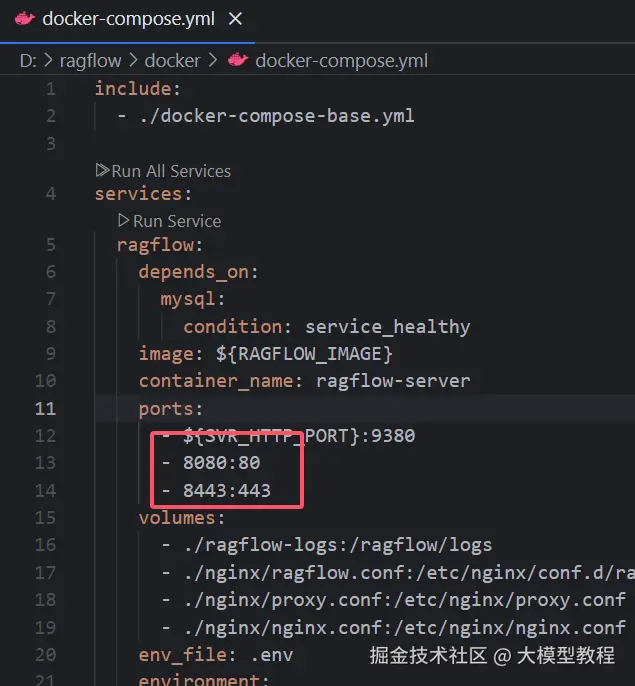Expand breadcrumb chevron after D:
The width and height of the screenshot is (635, 686).
point(48,60)
